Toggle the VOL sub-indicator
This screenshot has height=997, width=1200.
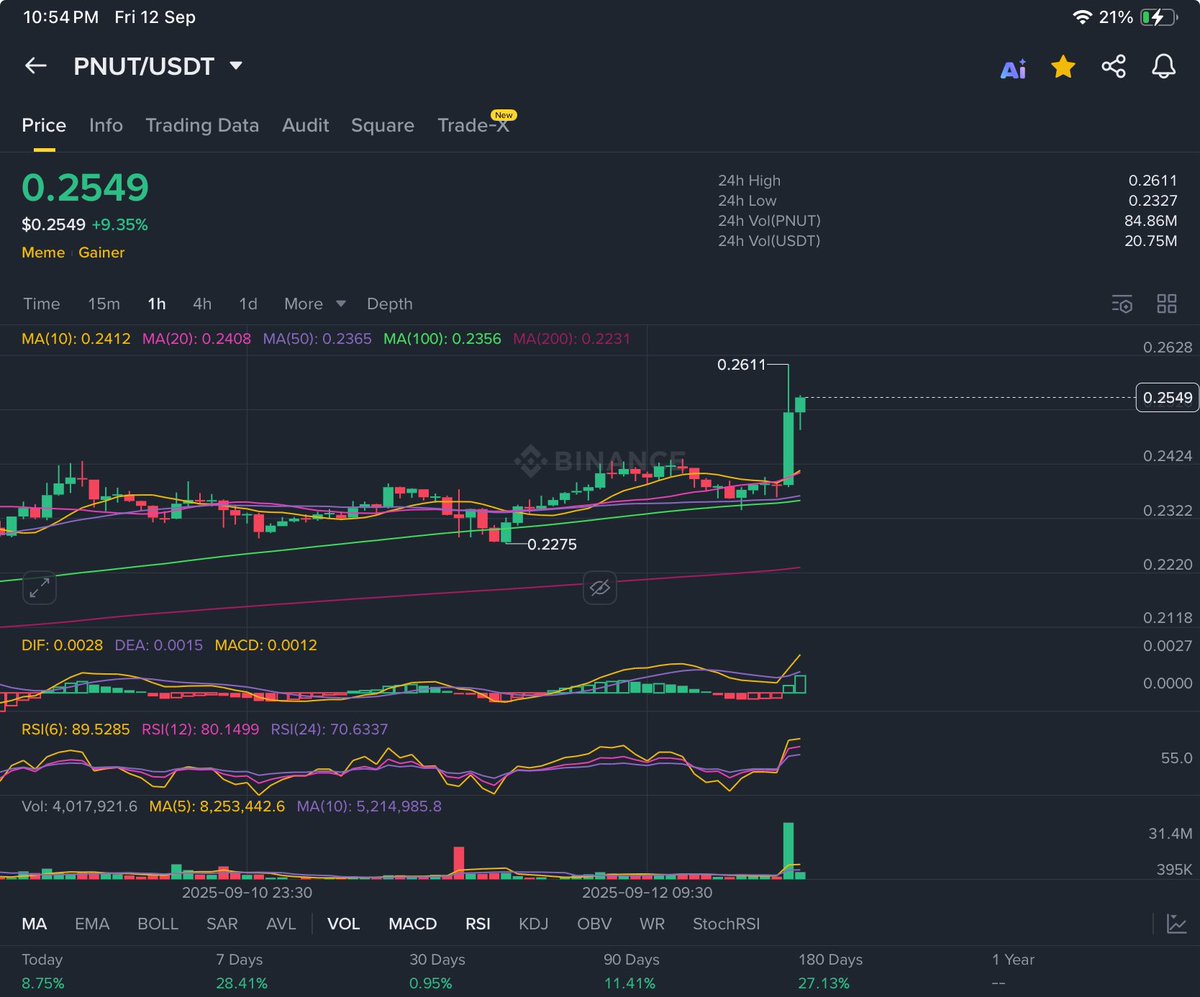343,924
